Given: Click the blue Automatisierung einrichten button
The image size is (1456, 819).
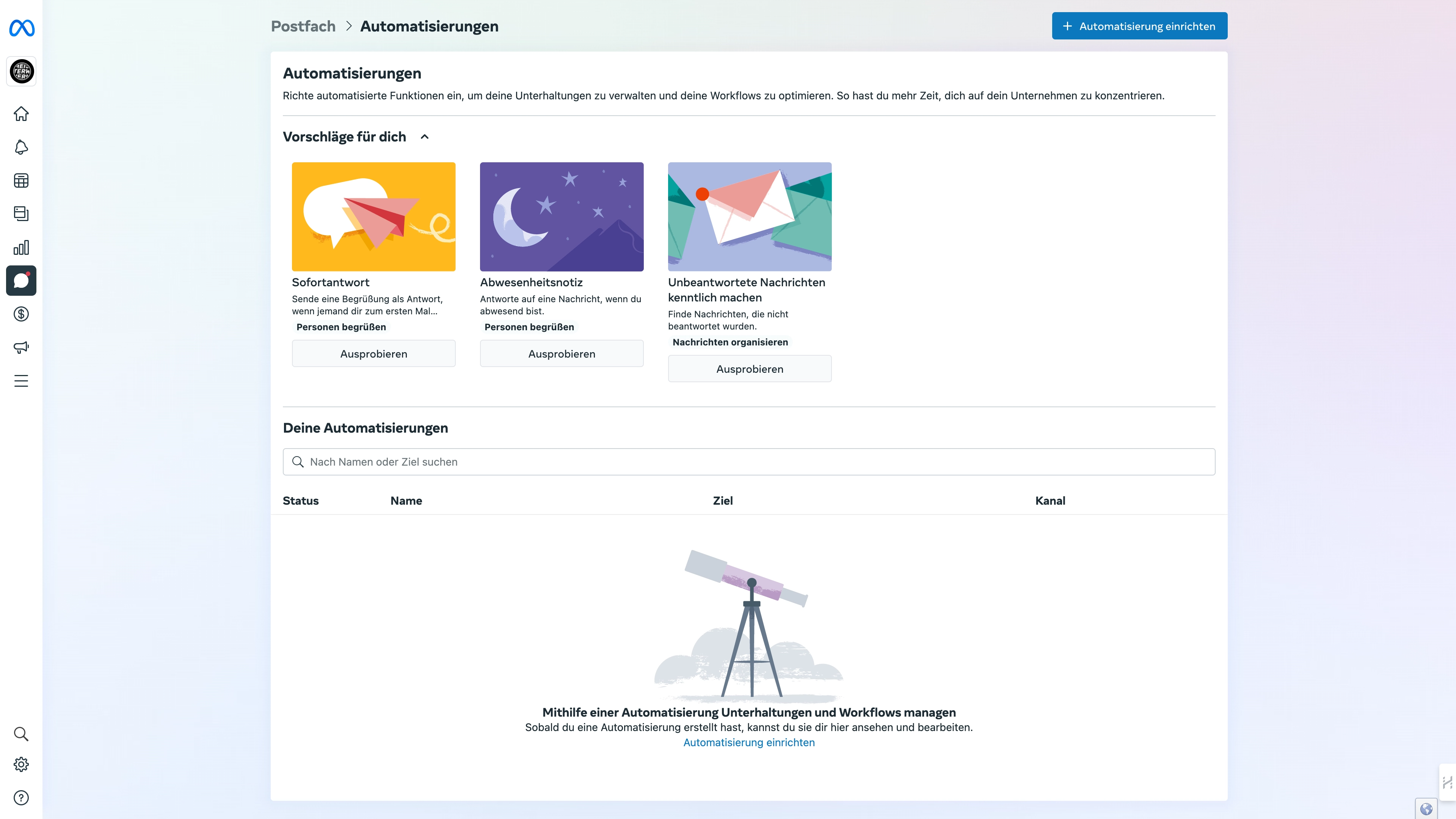Looking at the screenshot, I should tap(1139, 26).
